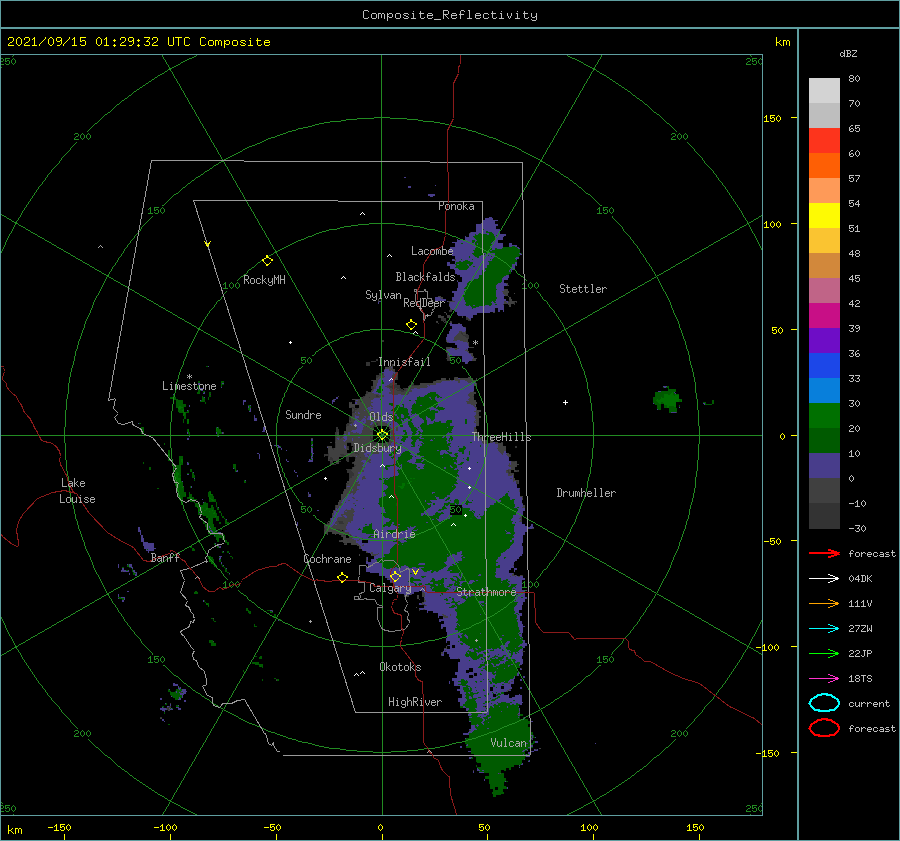Screen dimensions: 900x841
Task: Click the Calgary city label
Action: (x=390, y=588)
